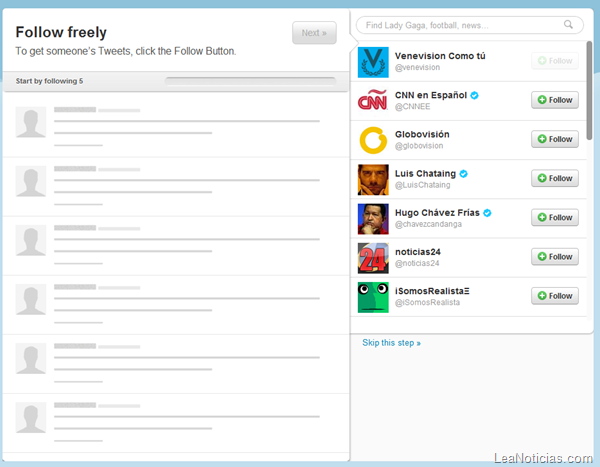Click the iSomosRealista name
The width and height of the screenshot is (600, 467).
point(432,291)
